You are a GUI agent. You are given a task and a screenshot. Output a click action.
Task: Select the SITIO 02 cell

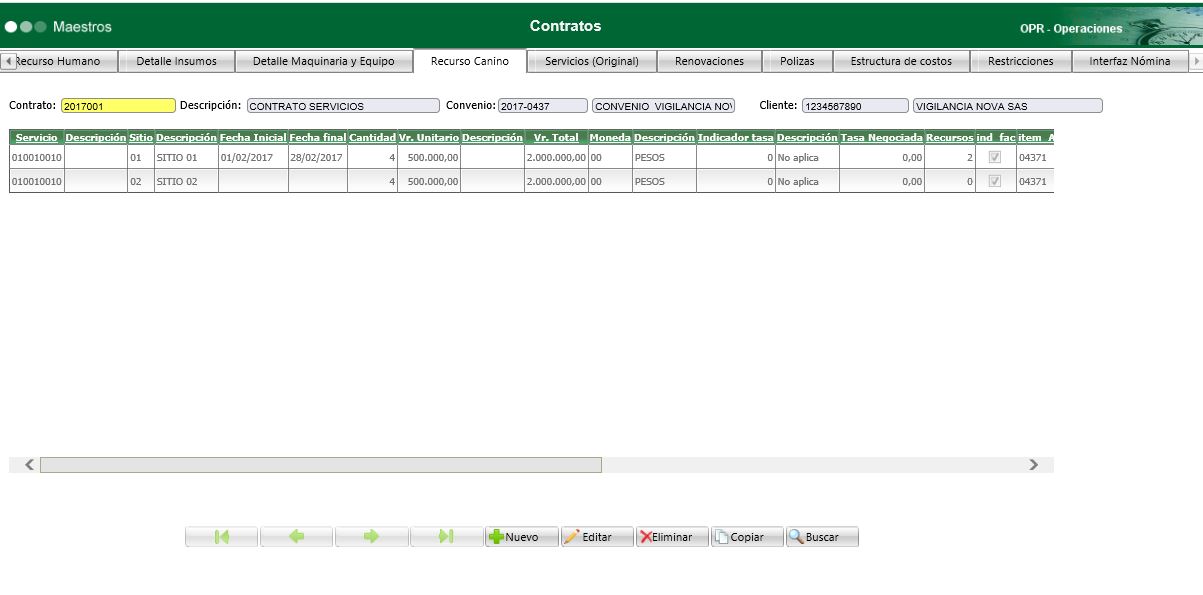pyautogui.click(x=186, y=181)
